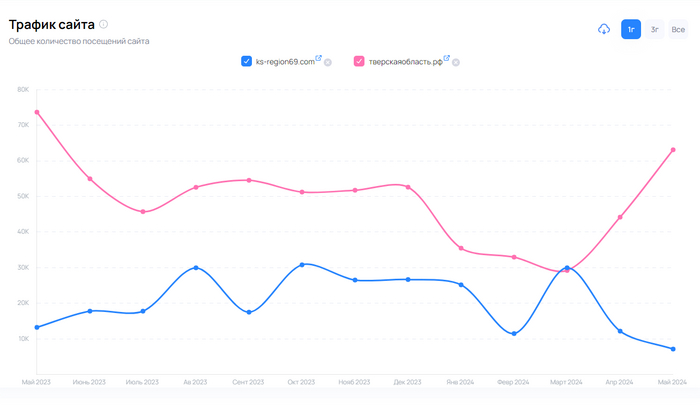Click the pink data point for Май 2024

point(673,150)
